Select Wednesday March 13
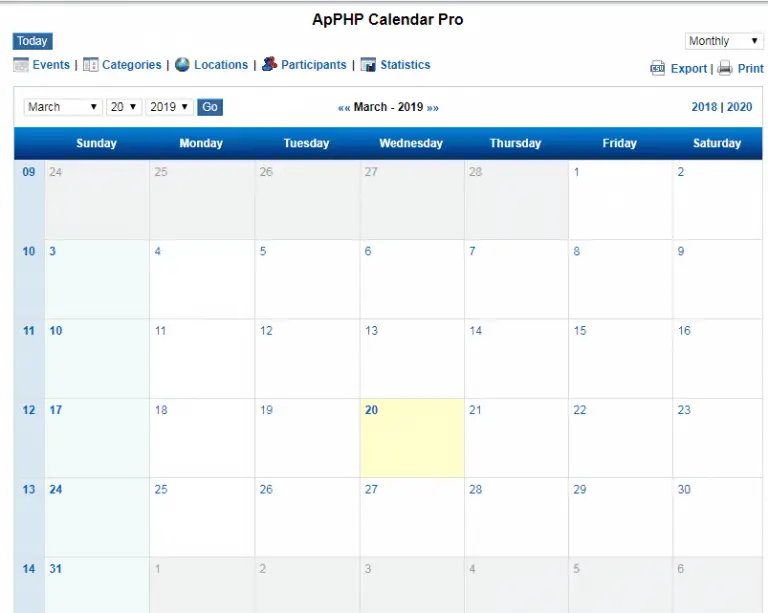The width and height of the screenshot is (768, 613). click(x=412, y=358)
